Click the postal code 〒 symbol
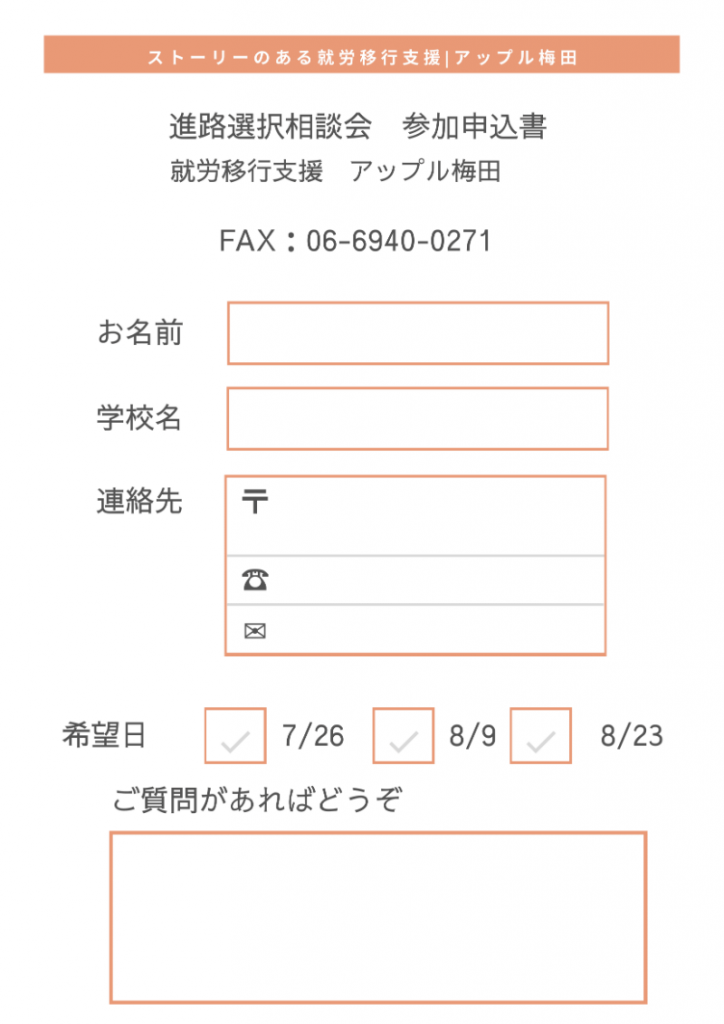Image resolution: width=724 pixels, height=1024 pixels. [255, 501]
